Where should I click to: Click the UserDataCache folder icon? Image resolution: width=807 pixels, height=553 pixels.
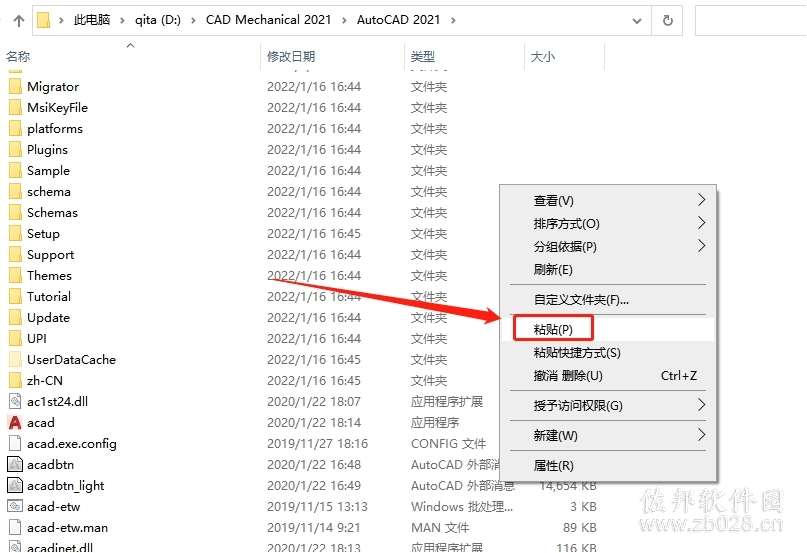(15, 360)
